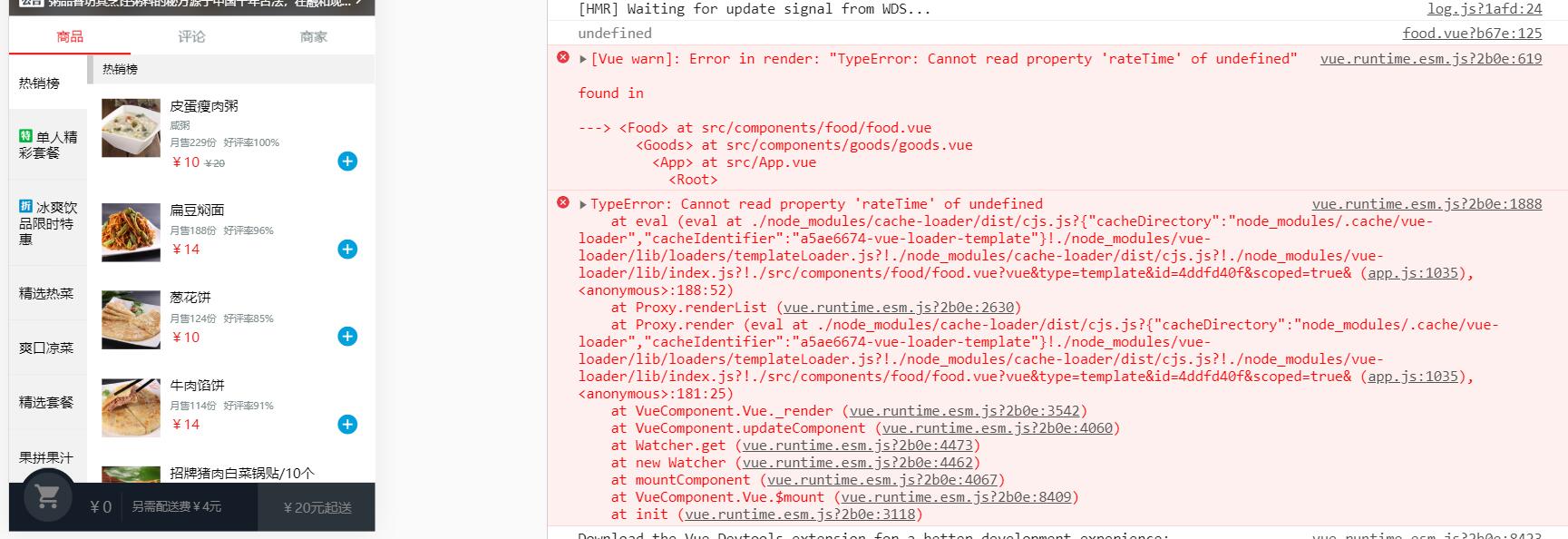Switch to the 评论 tab
The width and height of the screenshot is (1568, 539).
[x=191, y=36]
